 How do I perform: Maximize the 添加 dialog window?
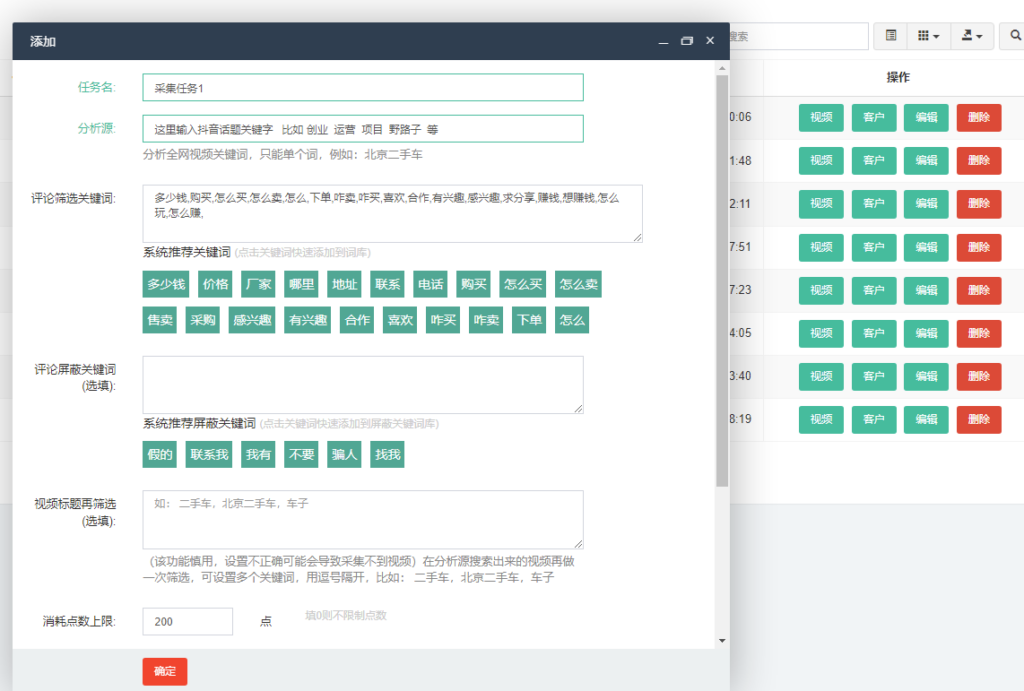point(686,41)
